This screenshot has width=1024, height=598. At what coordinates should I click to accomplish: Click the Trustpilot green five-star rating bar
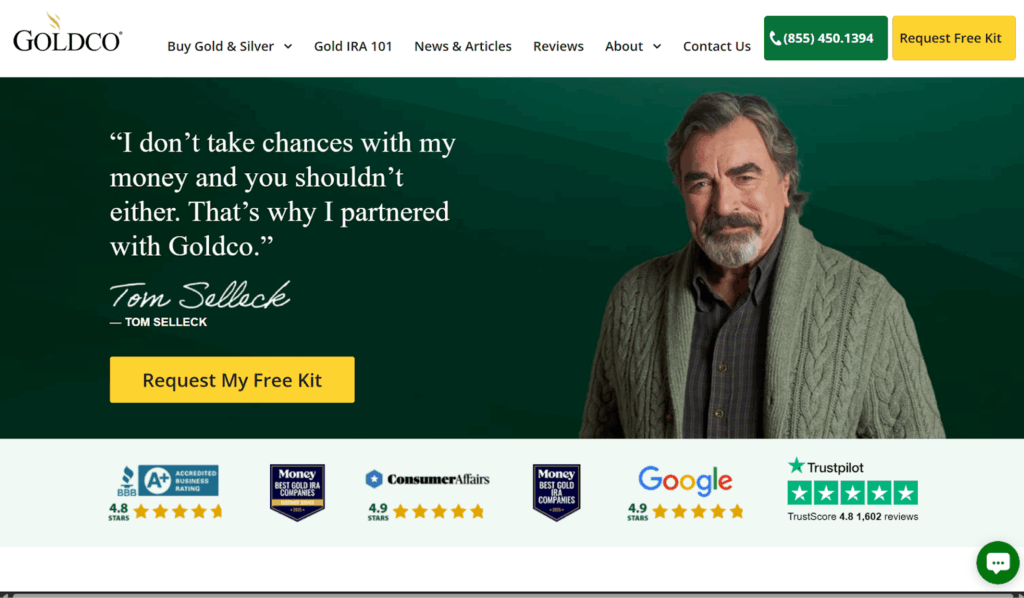coord(852,492)
